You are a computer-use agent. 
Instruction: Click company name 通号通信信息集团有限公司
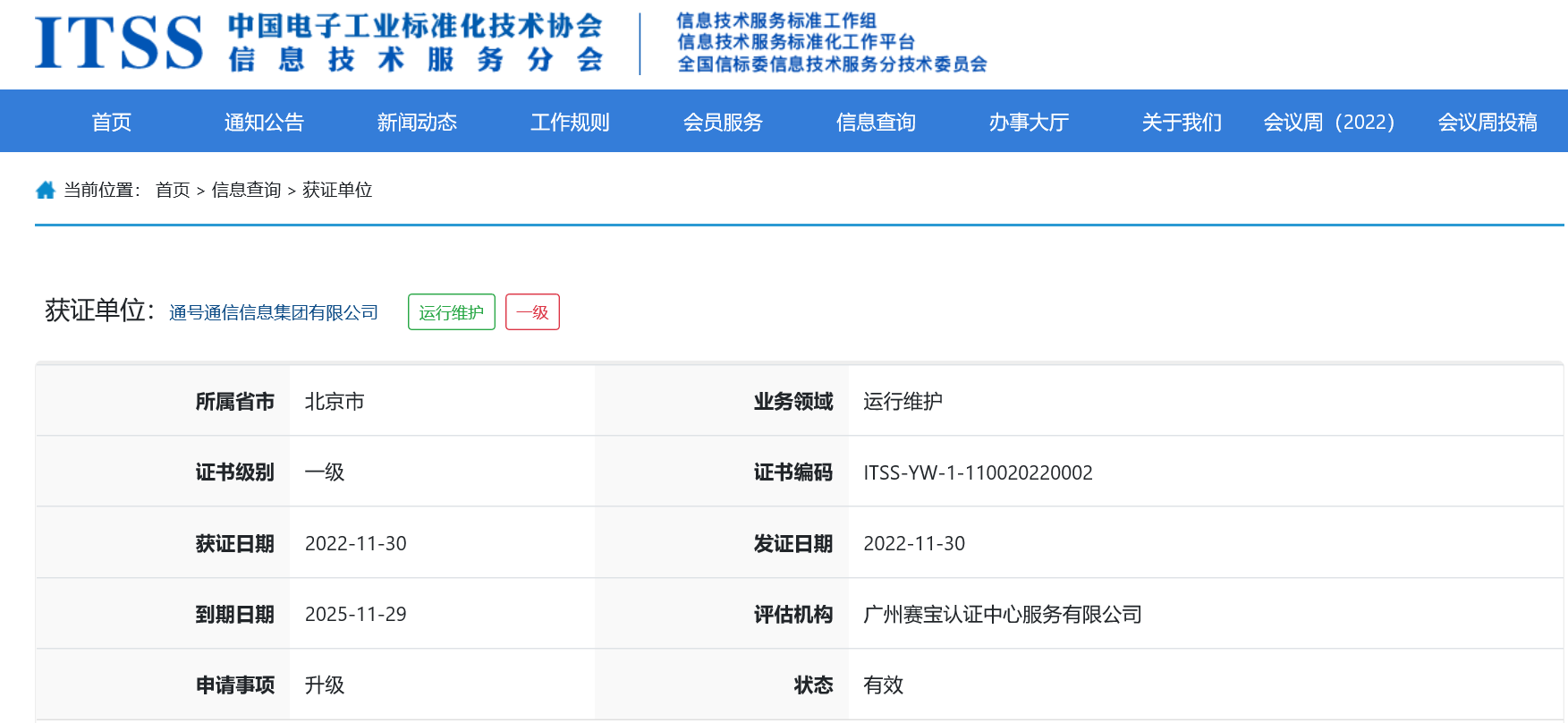[274, 312]
